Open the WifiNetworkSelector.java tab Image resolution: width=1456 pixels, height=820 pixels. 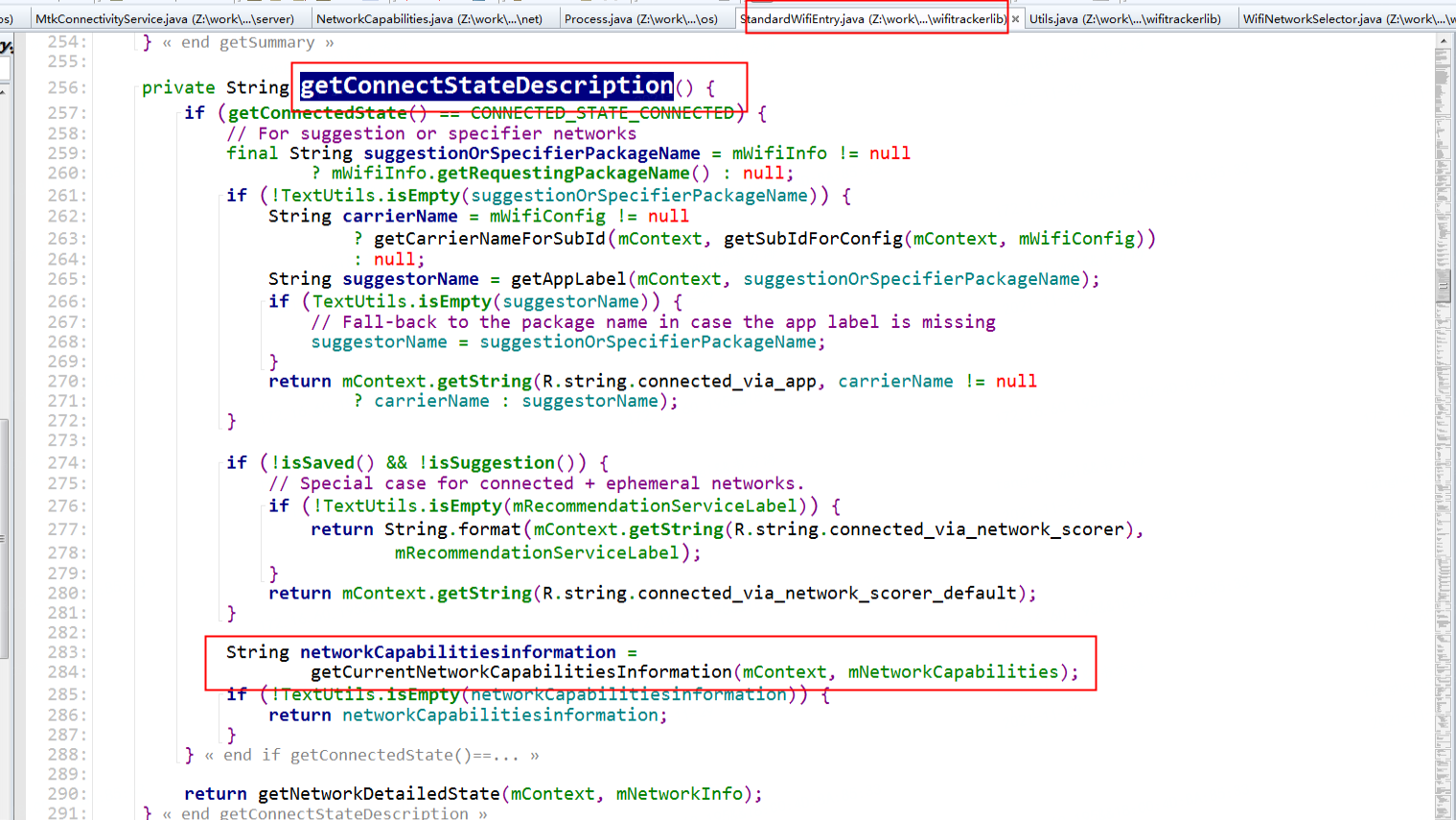pyautogui.click(x=1348, y=18)
